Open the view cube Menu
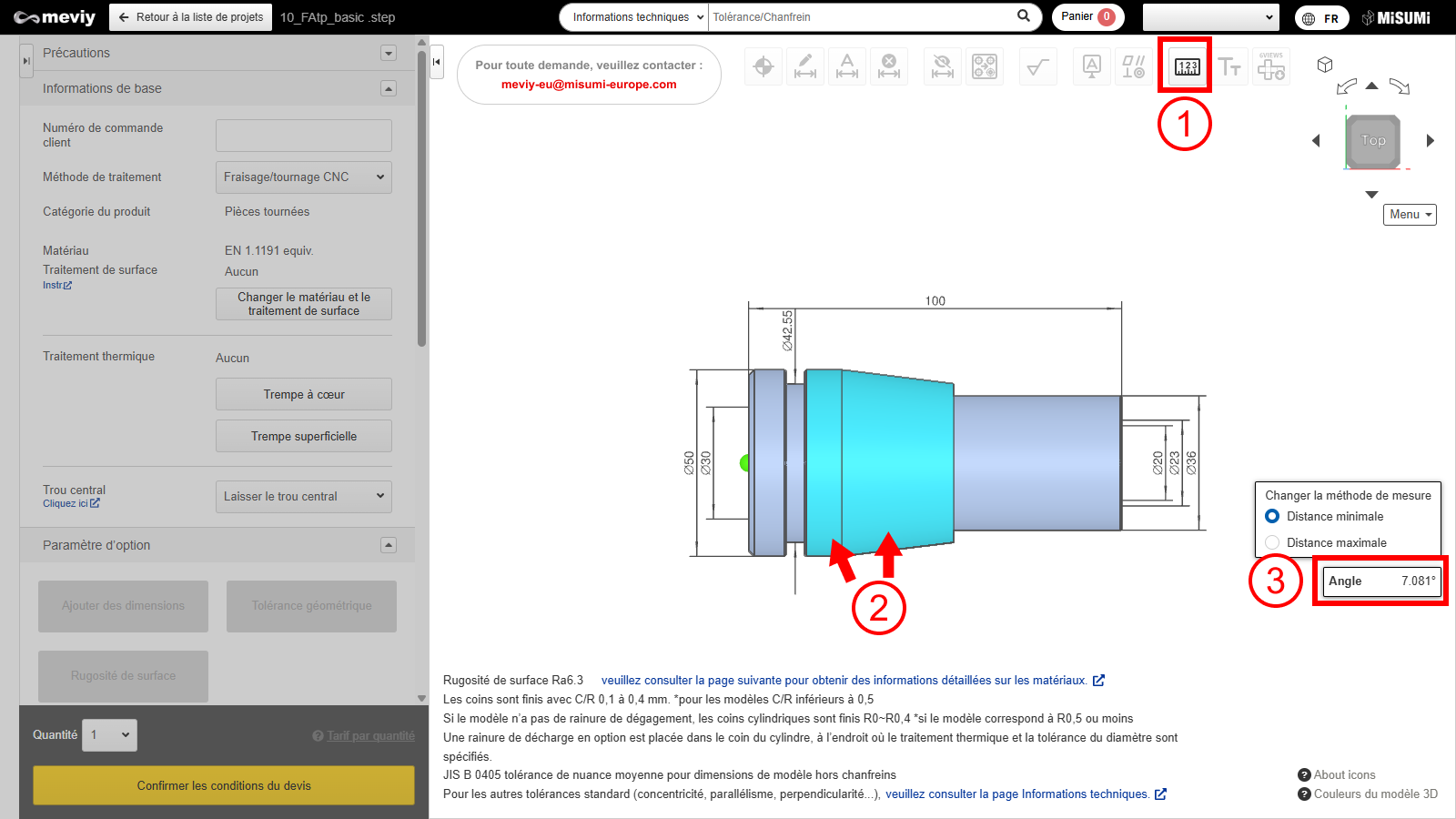This screenshot has width=1456, height=819. pos(1409,215)
